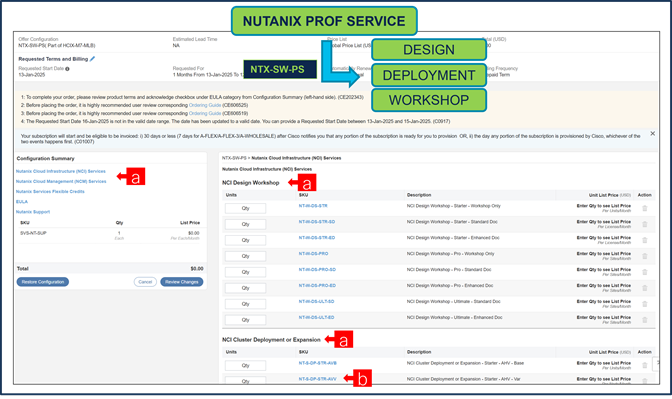Open Ordering Guide link for CE606525
The image size is (672, 399).
[205, 105]
